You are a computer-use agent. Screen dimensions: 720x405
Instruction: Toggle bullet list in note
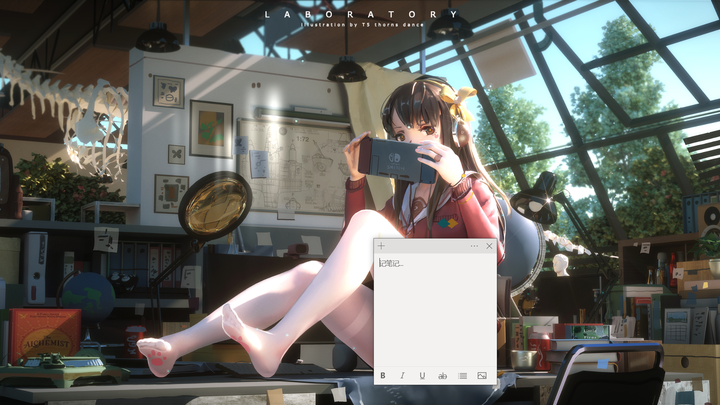pyautogui.click(x=462, y=376)
